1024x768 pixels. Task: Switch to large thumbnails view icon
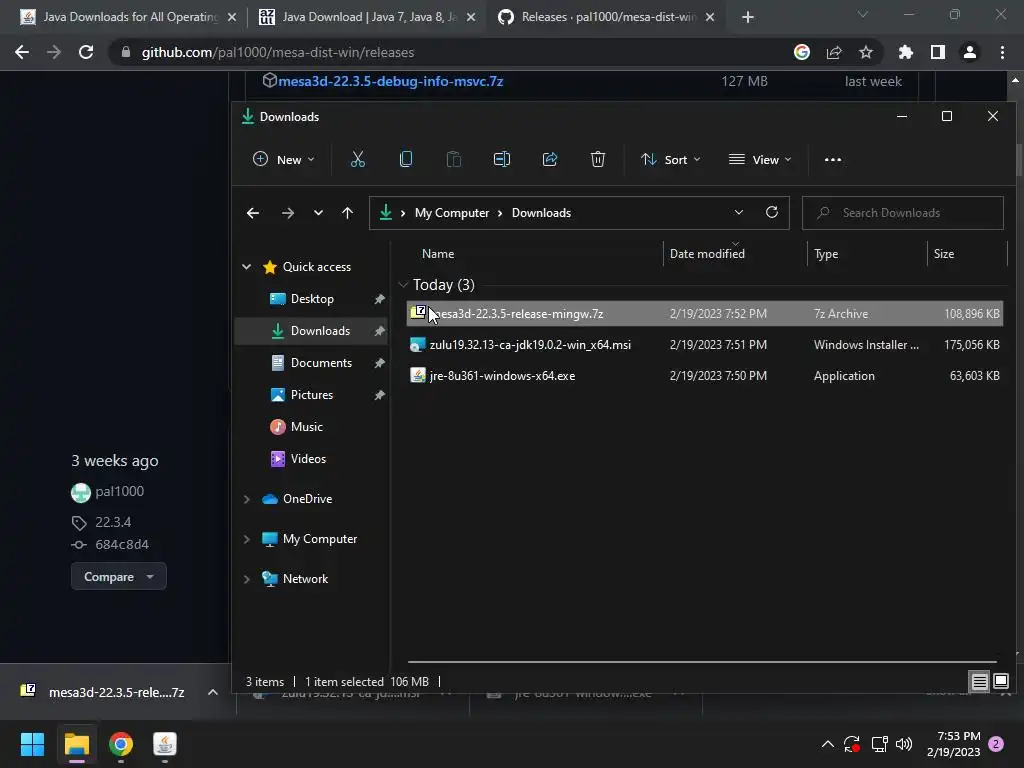click(x=1000, y=682)
